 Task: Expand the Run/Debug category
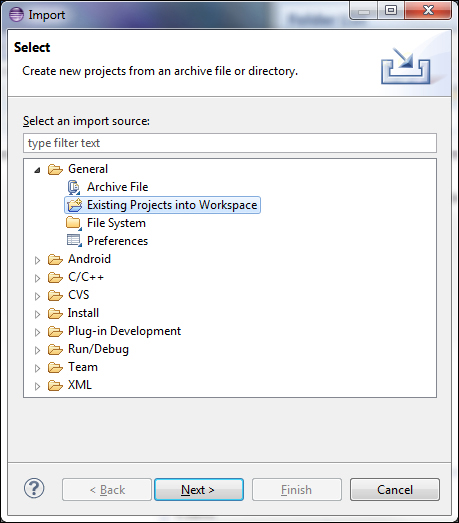click(x=37, y=350)
